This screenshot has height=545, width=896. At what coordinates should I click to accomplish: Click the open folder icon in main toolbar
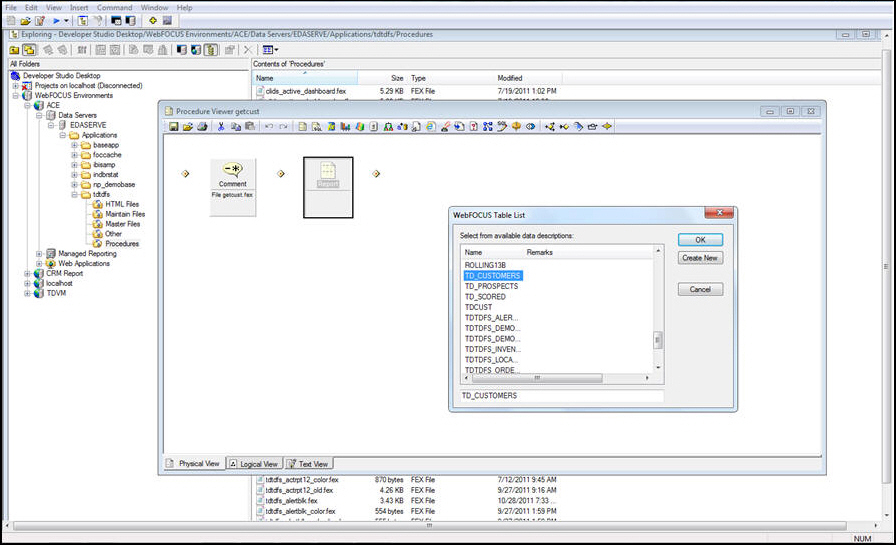click(x=25, y=21)
